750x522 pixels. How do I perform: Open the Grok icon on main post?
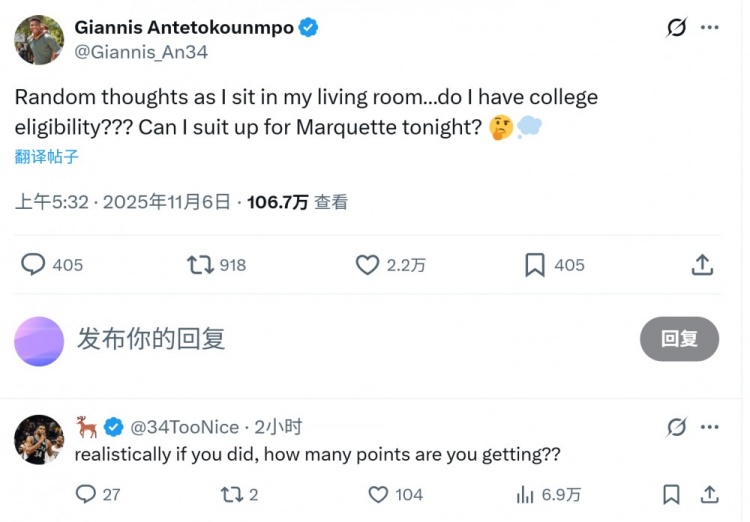click(677, 28)
